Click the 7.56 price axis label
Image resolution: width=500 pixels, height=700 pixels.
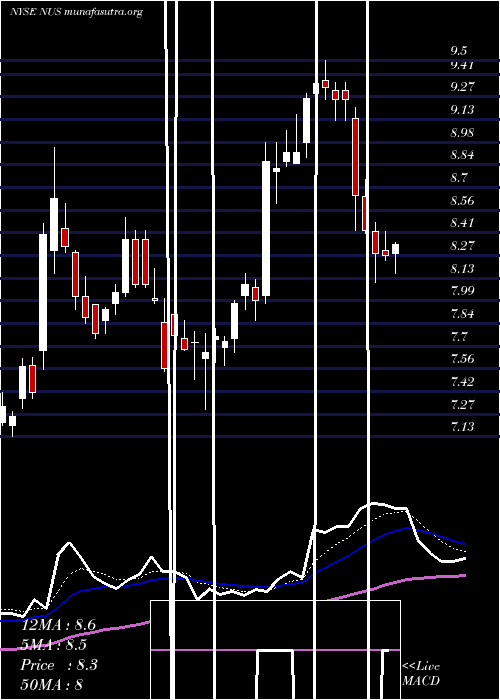[x=462, y=358]
